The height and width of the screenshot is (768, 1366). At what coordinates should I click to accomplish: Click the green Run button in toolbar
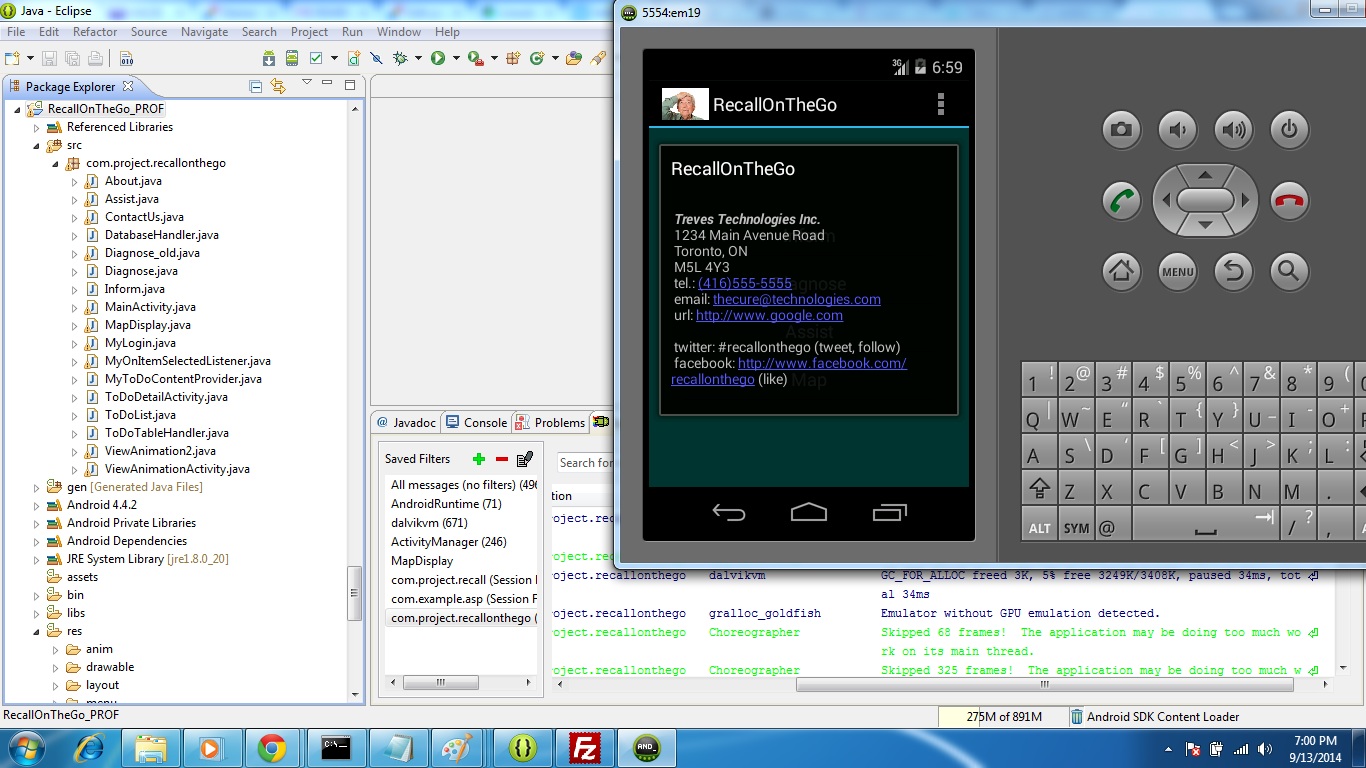[438, 59]
